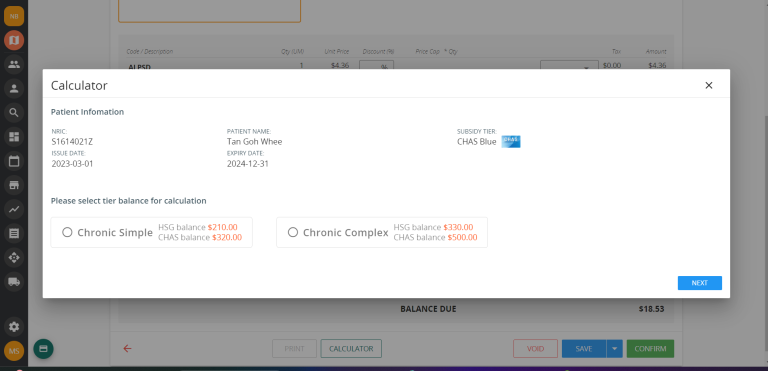Viewport: 768px width, 371px height.
Task: Open the trending line chart icon
Action: click(x=14, y=209)
